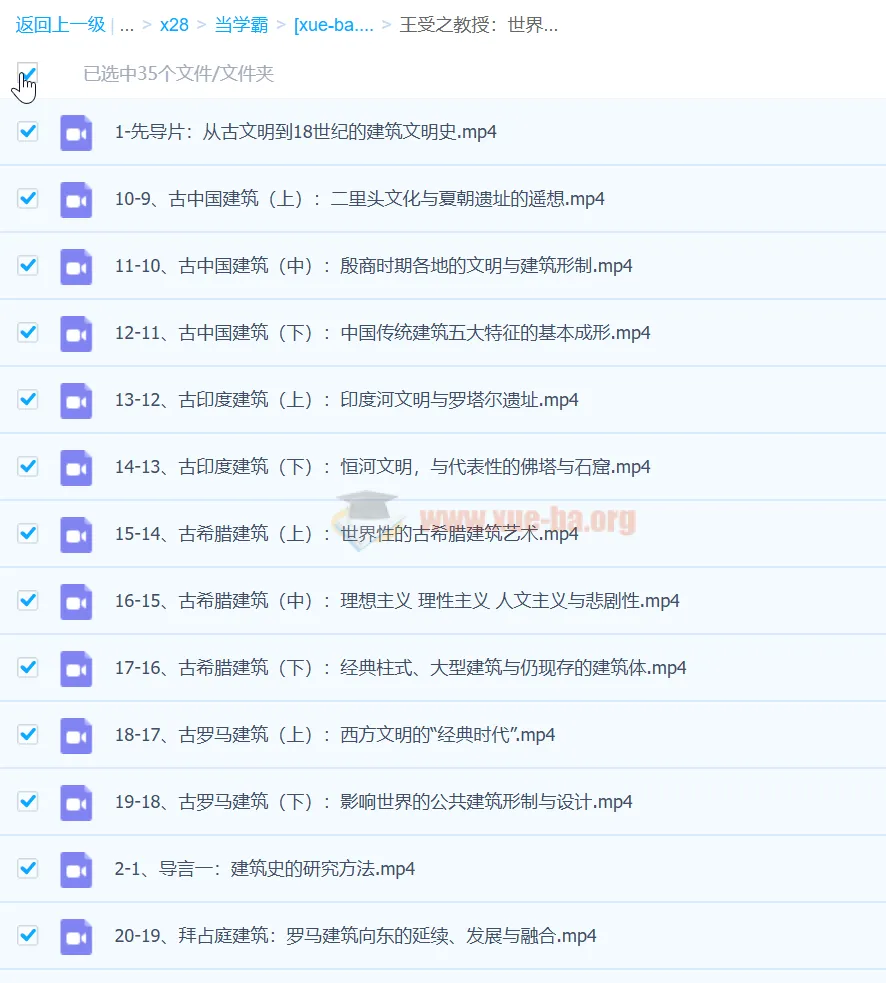Open file 13-12 古印度建筑（上）.mp4
The width and height of the screenshot is (886, 983).
tap(346, 400)
